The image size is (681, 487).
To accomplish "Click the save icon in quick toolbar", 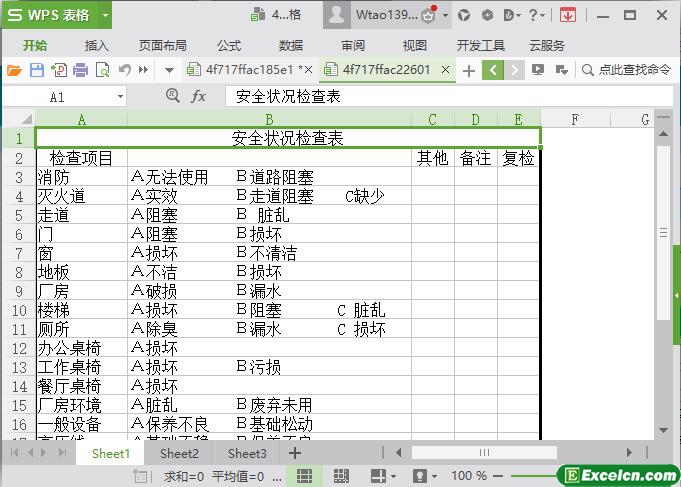I will 36,69.
